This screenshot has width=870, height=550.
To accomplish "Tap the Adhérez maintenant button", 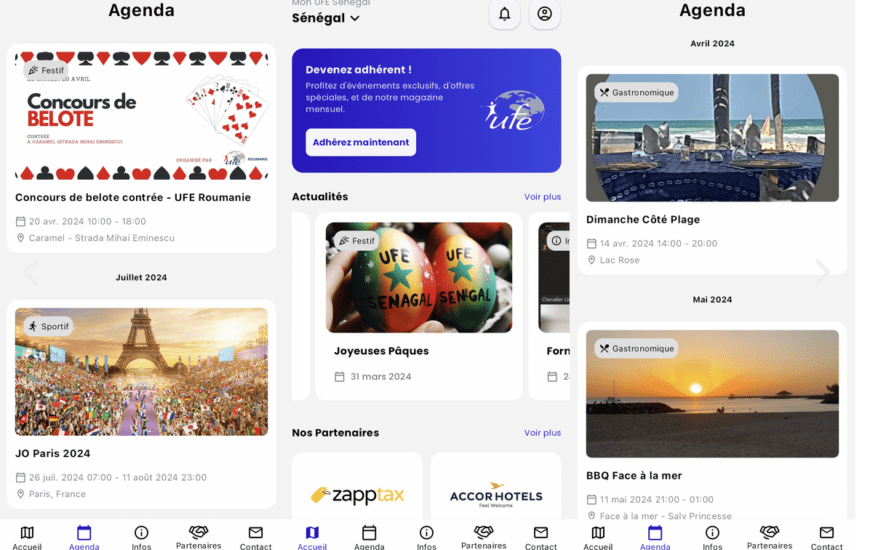I will point(361,143).
